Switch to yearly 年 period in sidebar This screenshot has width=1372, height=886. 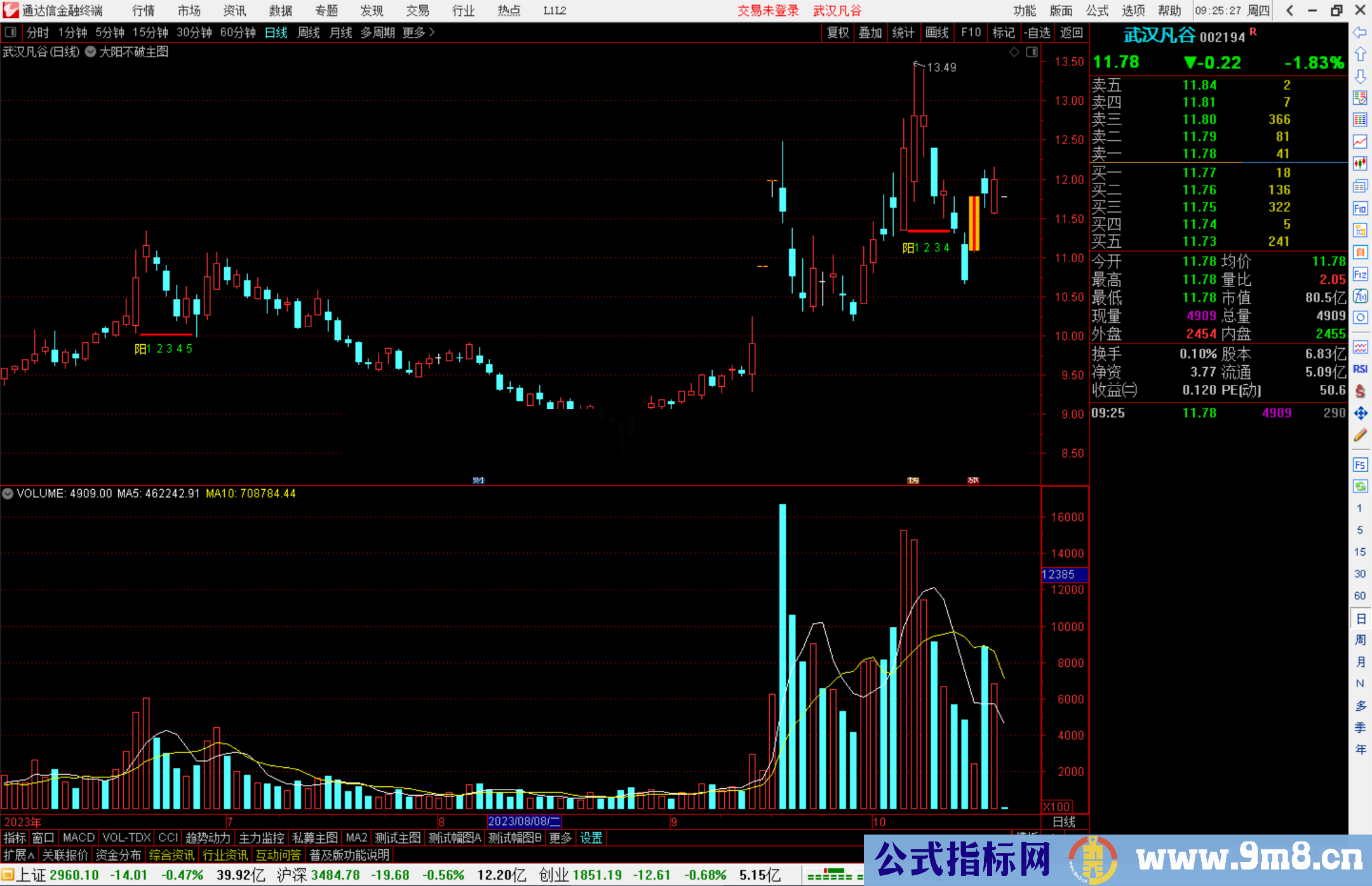click(x=1360, y=749)
